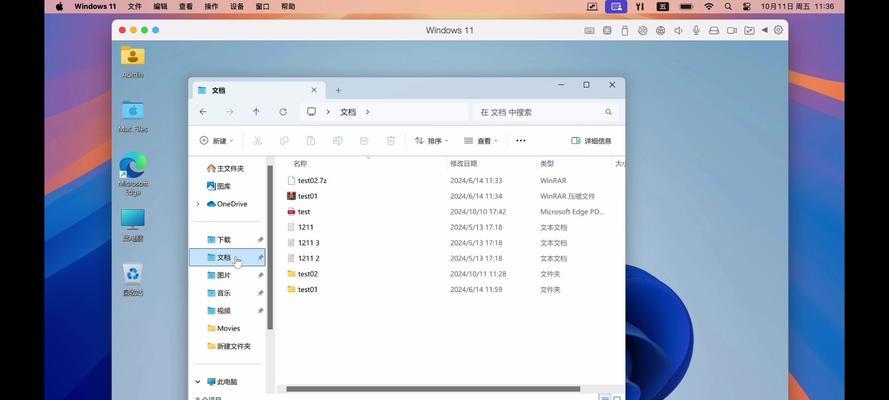Select the sidebar vertical scrollbar

270,247
